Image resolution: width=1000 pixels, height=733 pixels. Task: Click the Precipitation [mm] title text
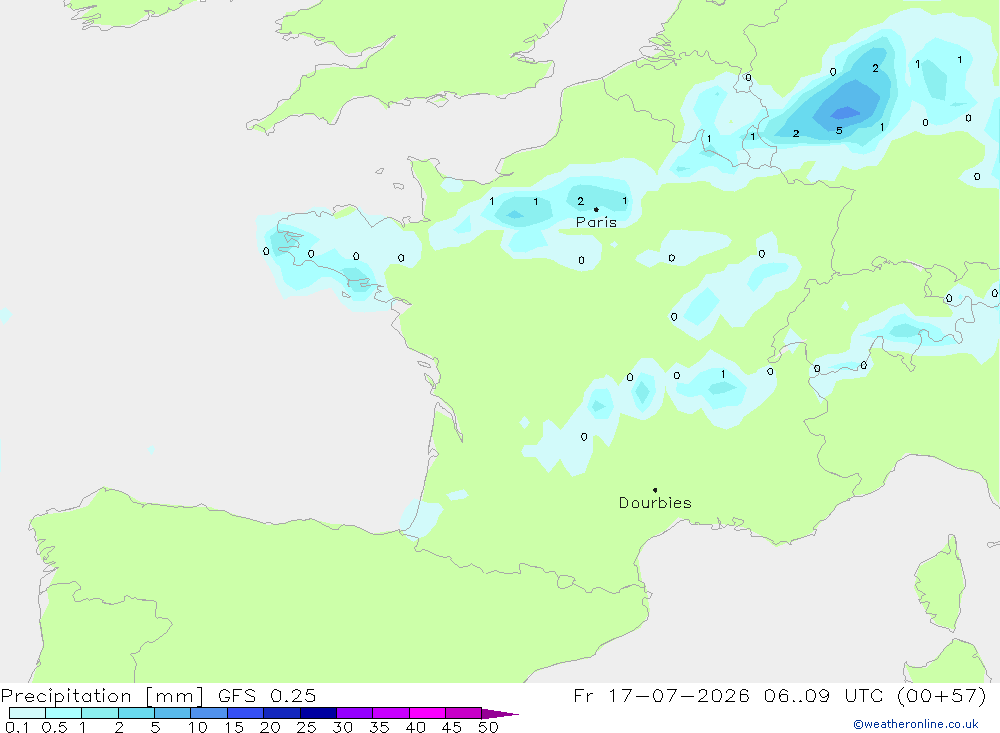[x=102, y=695]
